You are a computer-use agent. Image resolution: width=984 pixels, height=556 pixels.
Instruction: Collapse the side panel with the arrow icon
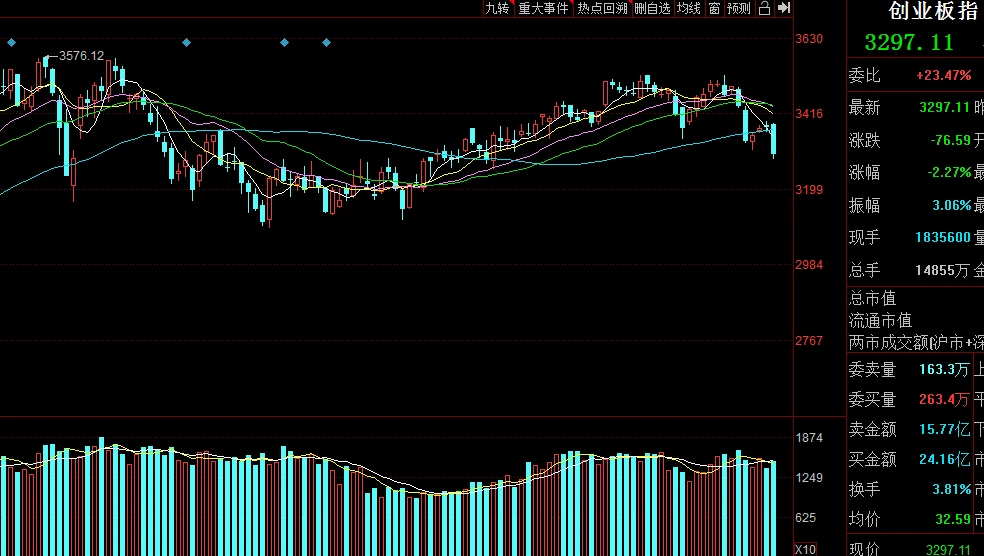pyautogui.click(x=784, y=8)
